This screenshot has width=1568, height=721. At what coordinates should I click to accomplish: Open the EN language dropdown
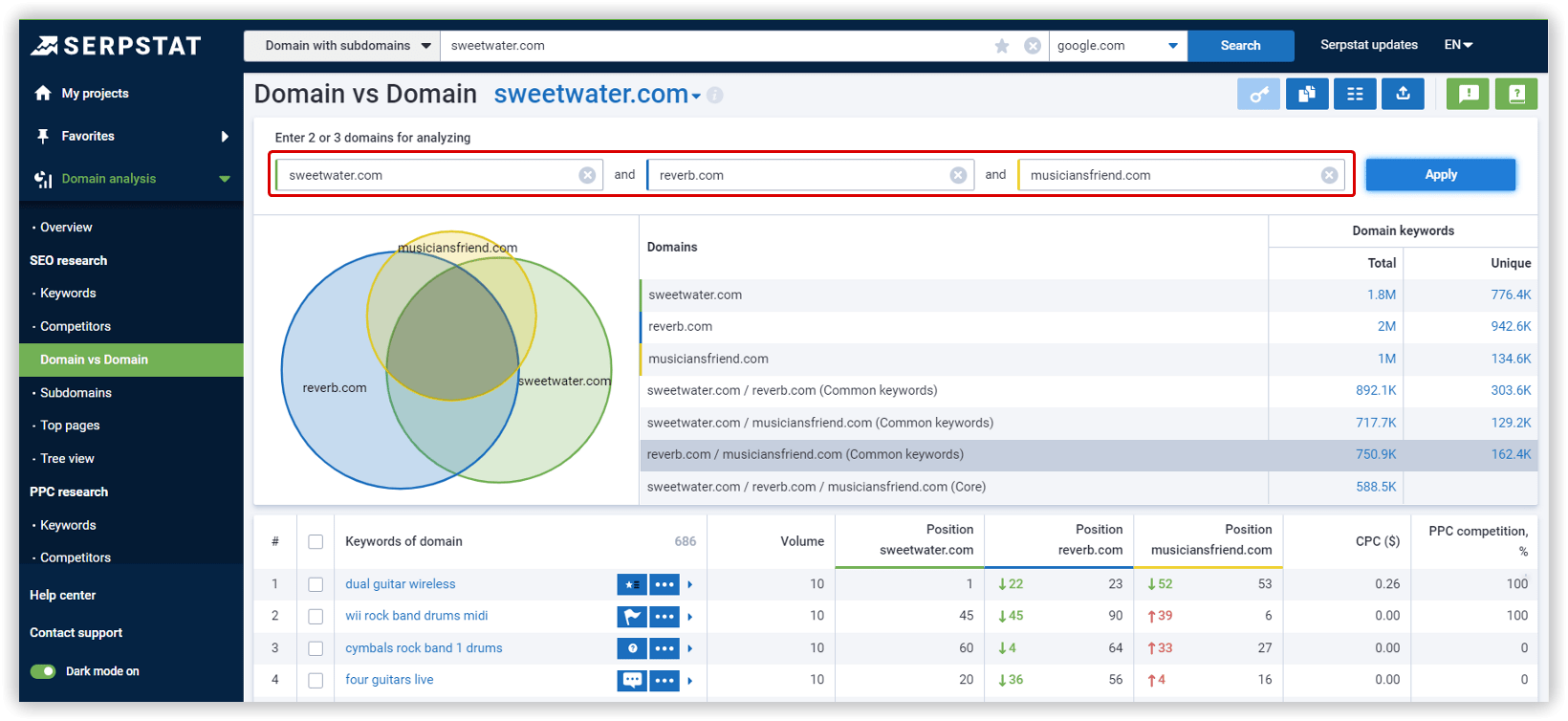tap(1458, 45)
